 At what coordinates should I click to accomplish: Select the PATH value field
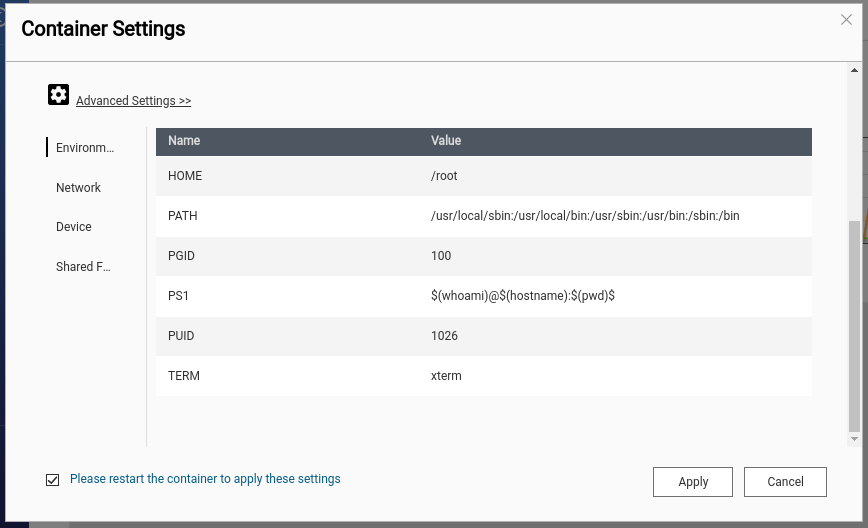coord(585,216)
